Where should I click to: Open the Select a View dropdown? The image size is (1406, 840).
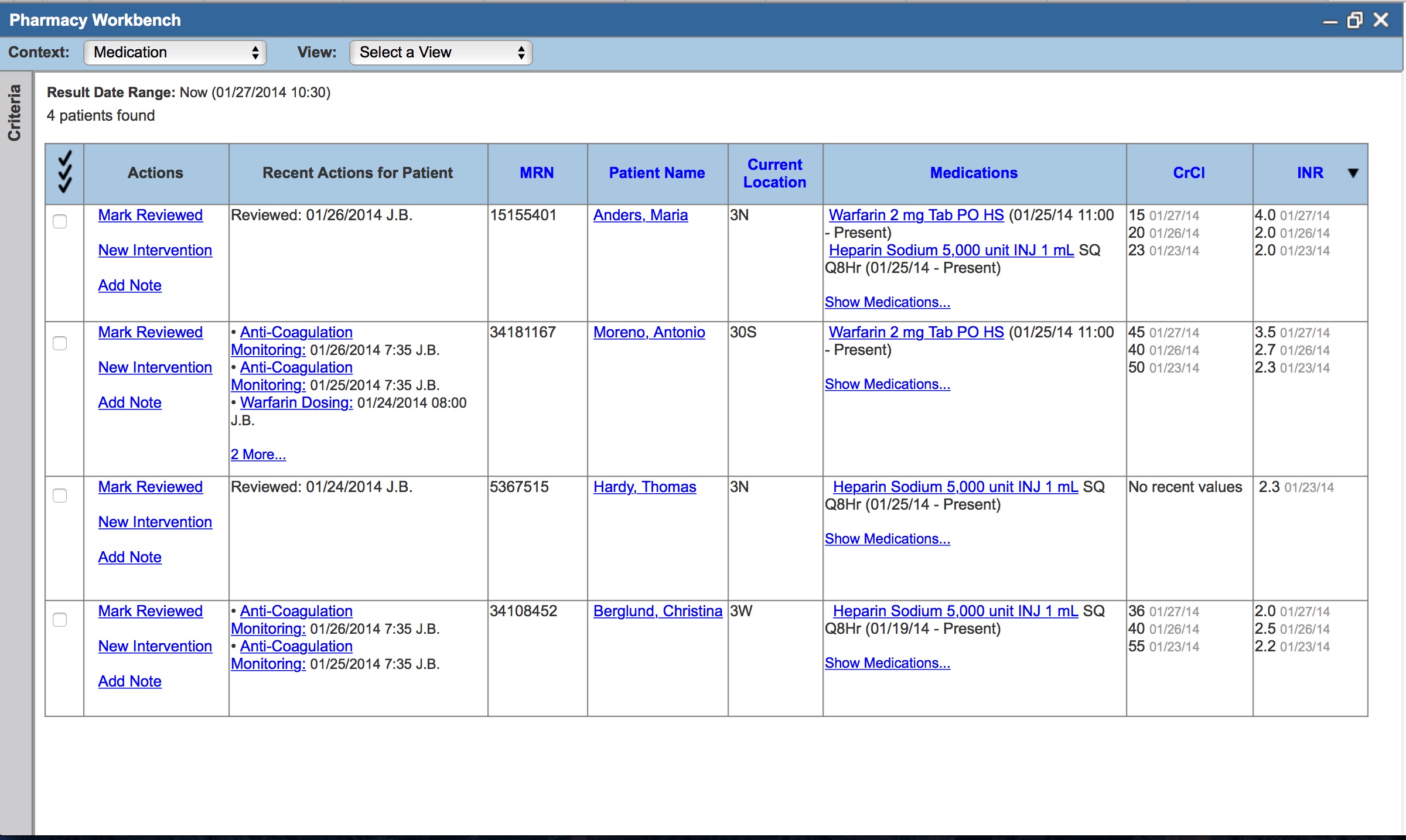coord(441,53)
